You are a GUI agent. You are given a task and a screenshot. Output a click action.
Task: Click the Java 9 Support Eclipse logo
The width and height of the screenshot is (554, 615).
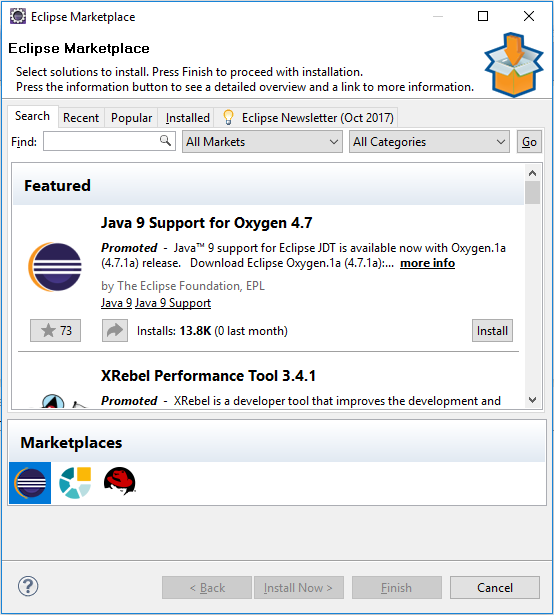tap(55, 267)
